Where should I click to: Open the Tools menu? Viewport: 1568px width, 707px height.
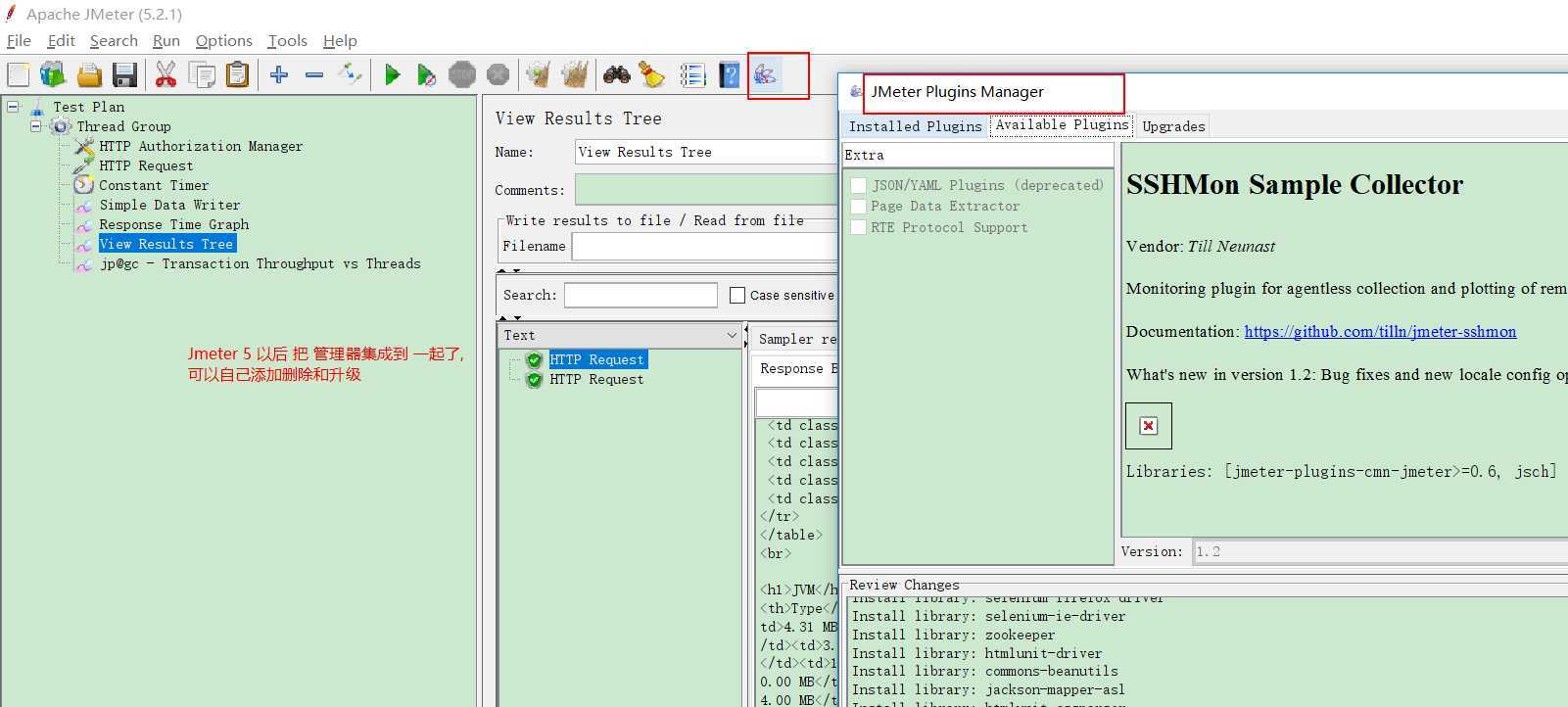click(x=287, y=41)
